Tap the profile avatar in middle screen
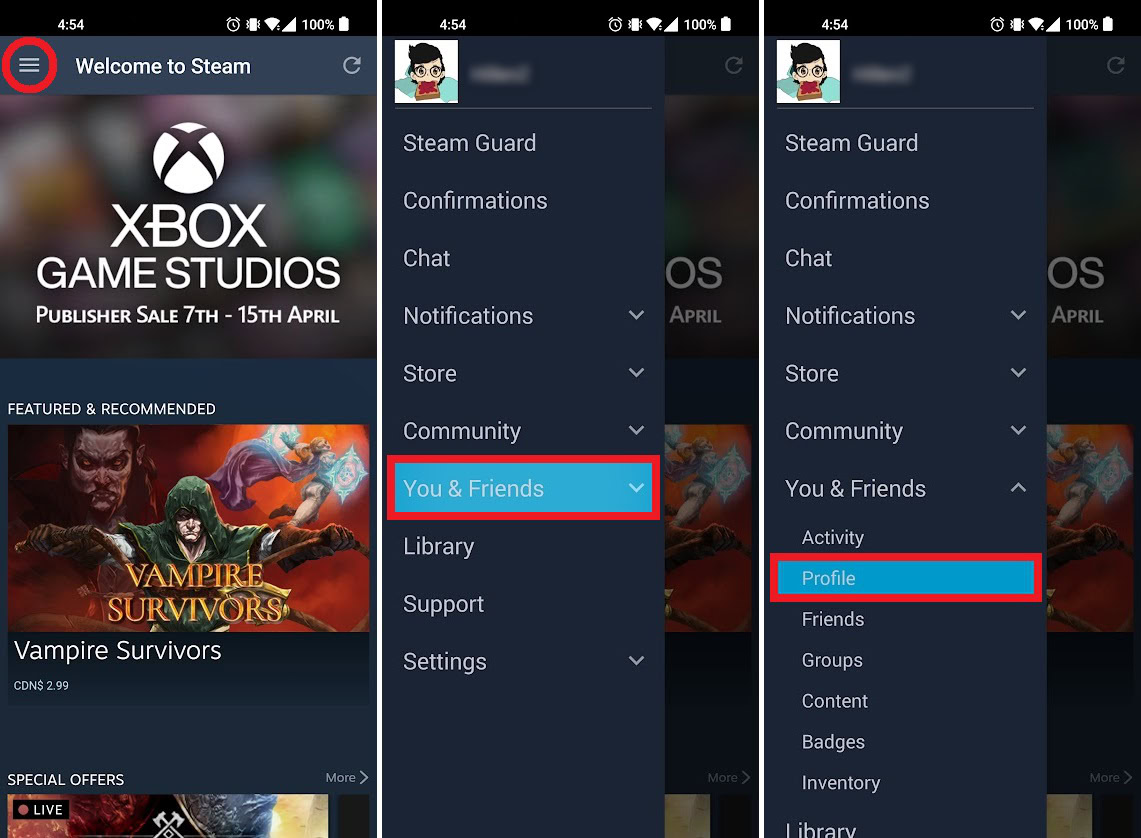 (x=426, y=71)
